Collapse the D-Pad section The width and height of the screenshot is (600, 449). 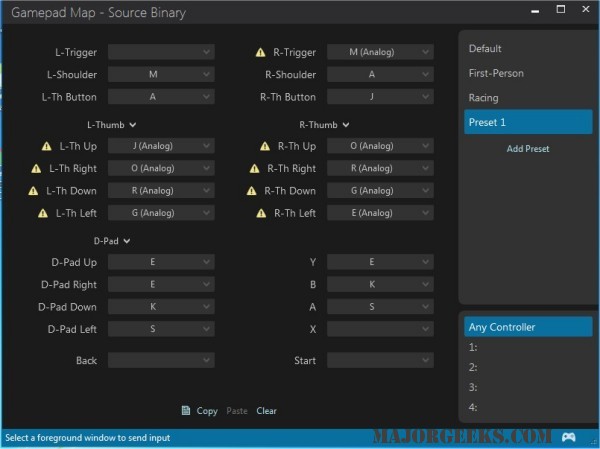click(112, 241)
